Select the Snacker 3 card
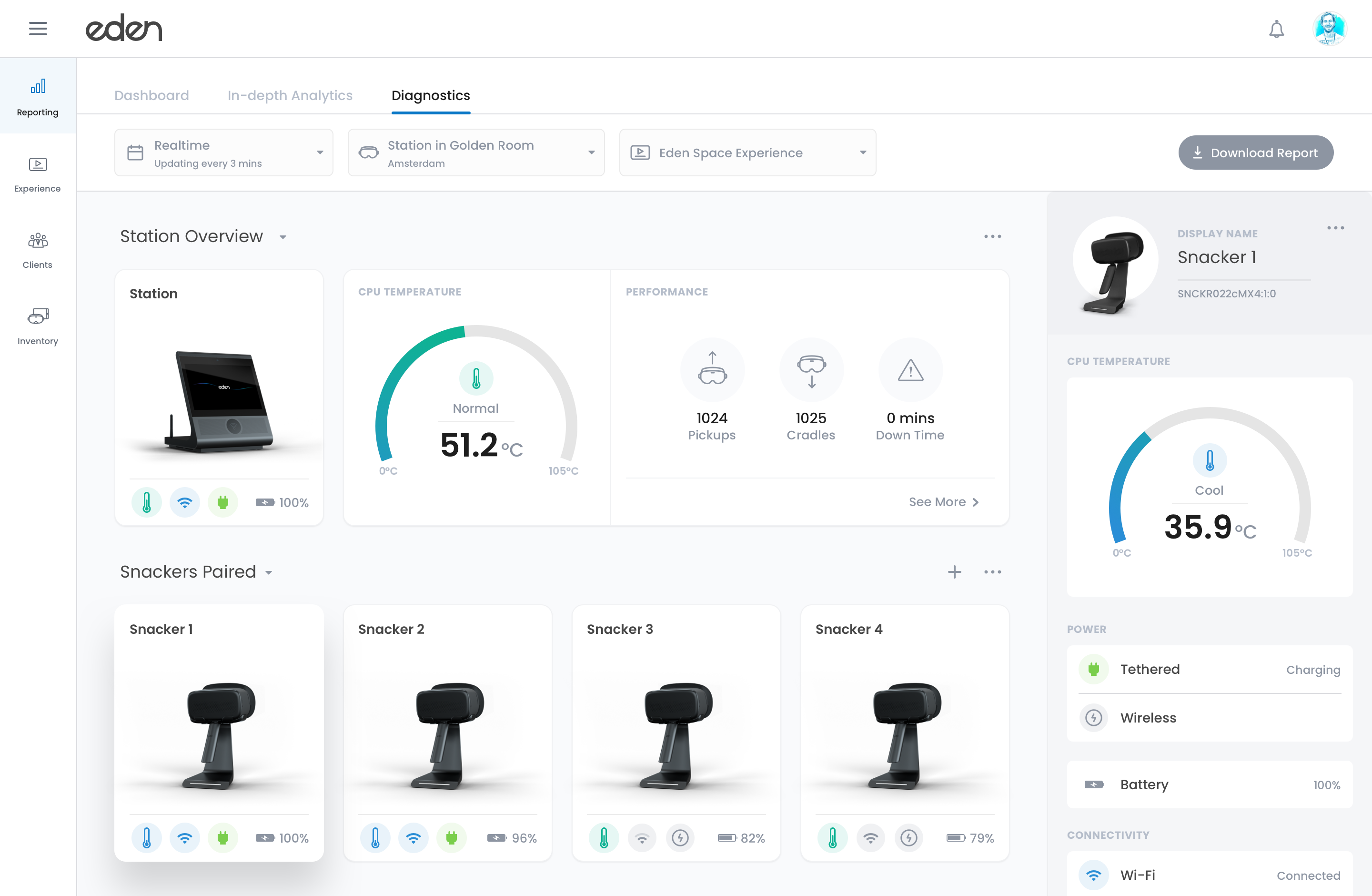1372x896 pixels. coord(676,733)
